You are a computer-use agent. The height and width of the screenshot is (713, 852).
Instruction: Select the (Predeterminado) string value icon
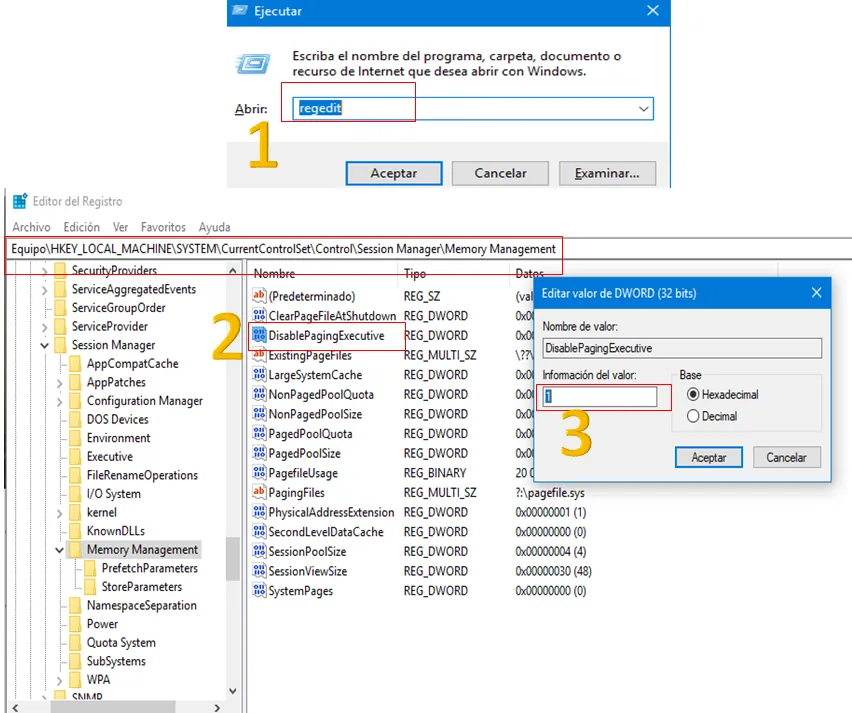[259, 296]
